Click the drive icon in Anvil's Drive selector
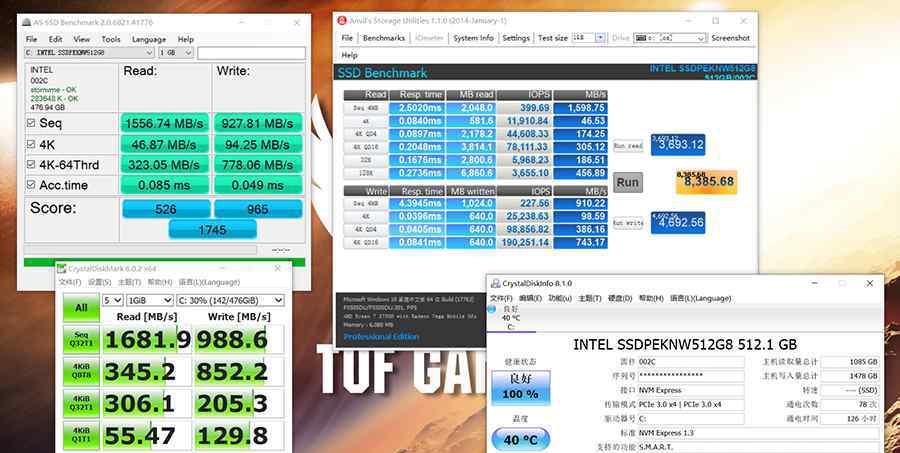 coord(641,38)
